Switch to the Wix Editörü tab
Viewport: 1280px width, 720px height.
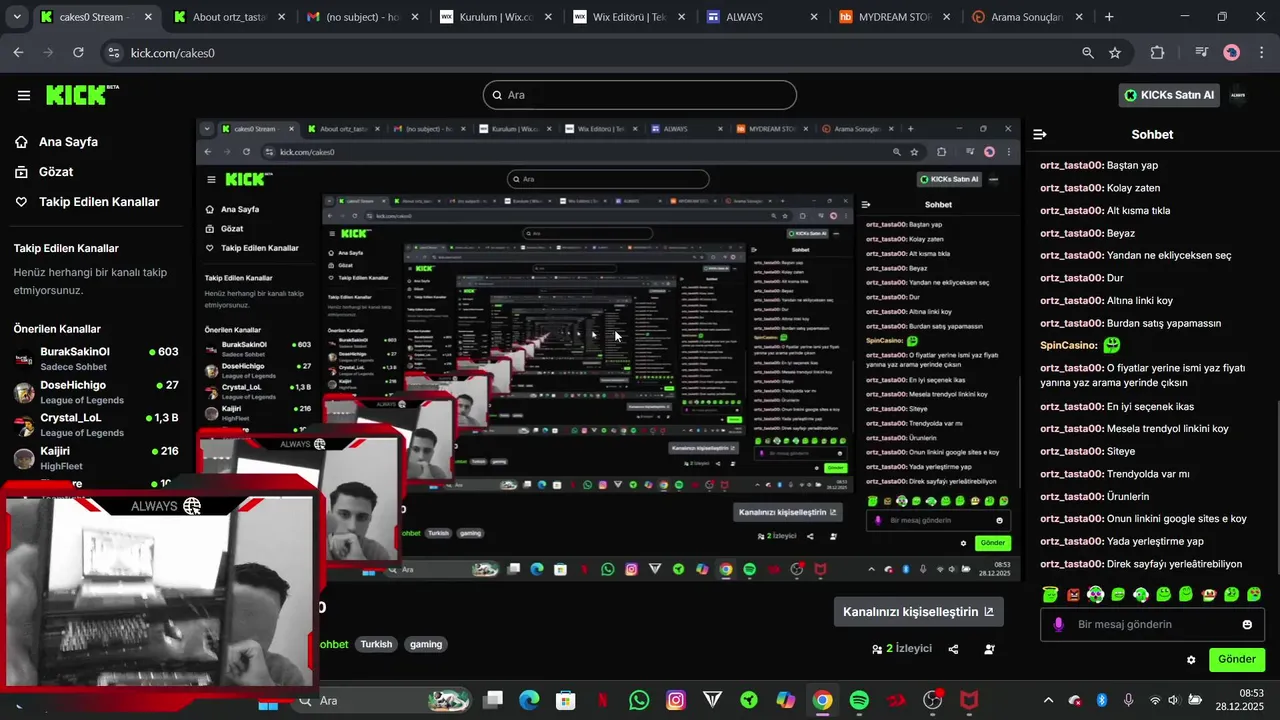click(x=628, y=17)
